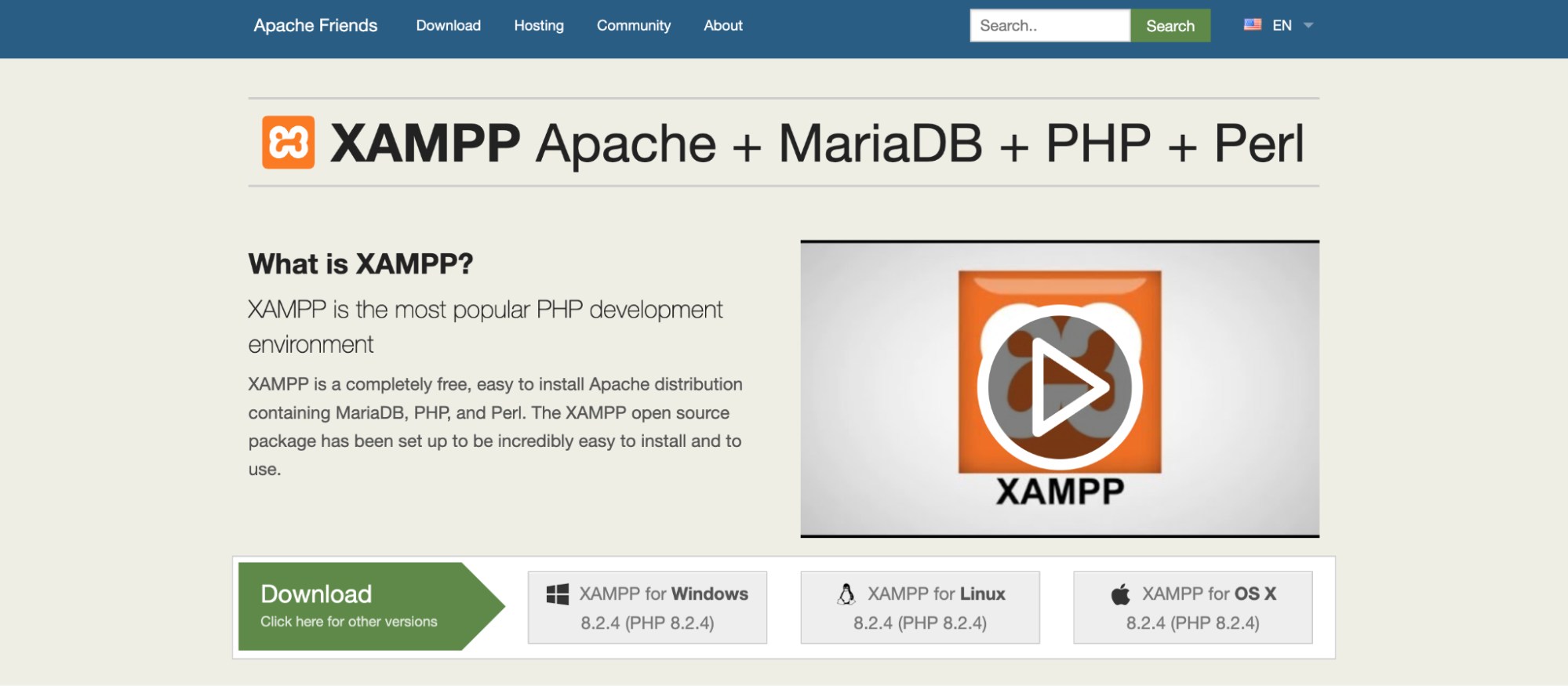Viewport: 1568px width, 686px height.
Task: Download XAMPP for Linux 8.2.4
Action: tap(920, 608)
